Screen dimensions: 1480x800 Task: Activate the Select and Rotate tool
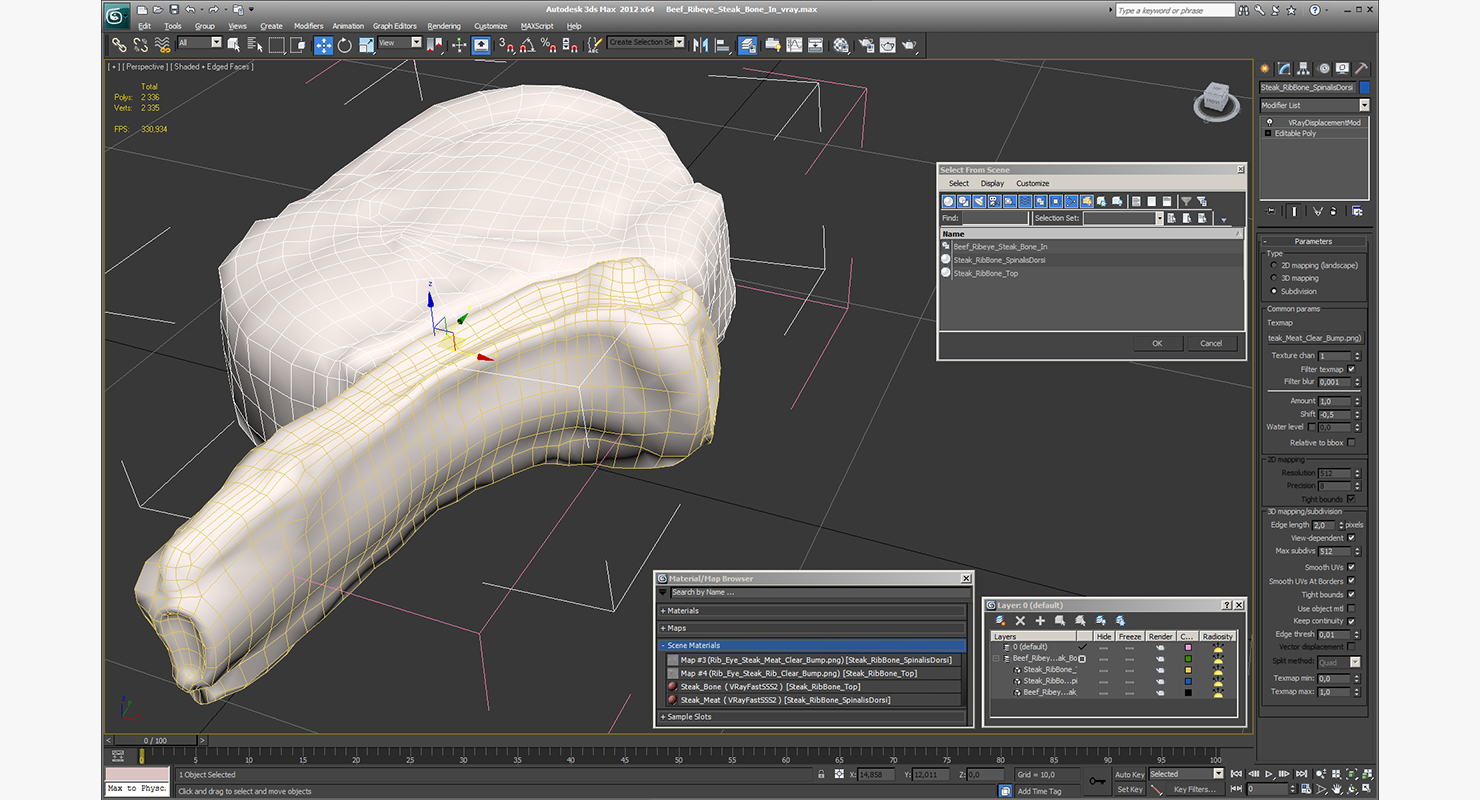click(345, 45)
